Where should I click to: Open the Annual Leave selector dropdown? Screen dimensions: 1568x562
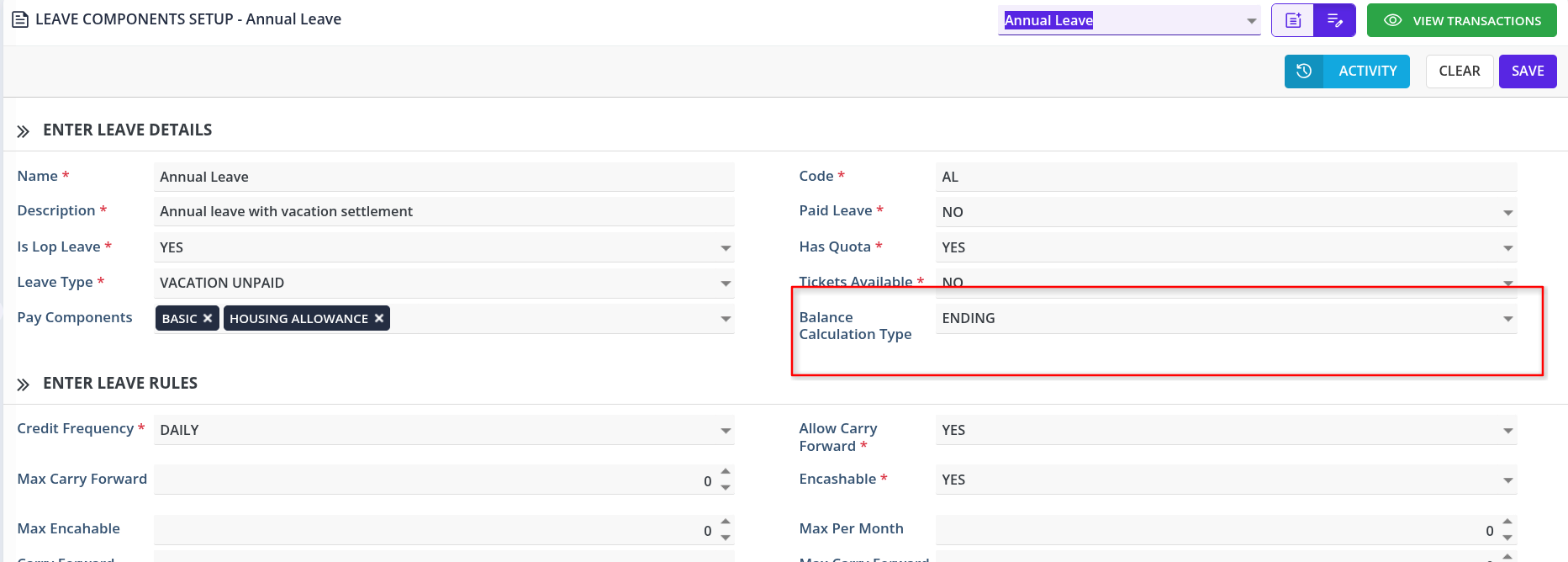pos(1129,20)
